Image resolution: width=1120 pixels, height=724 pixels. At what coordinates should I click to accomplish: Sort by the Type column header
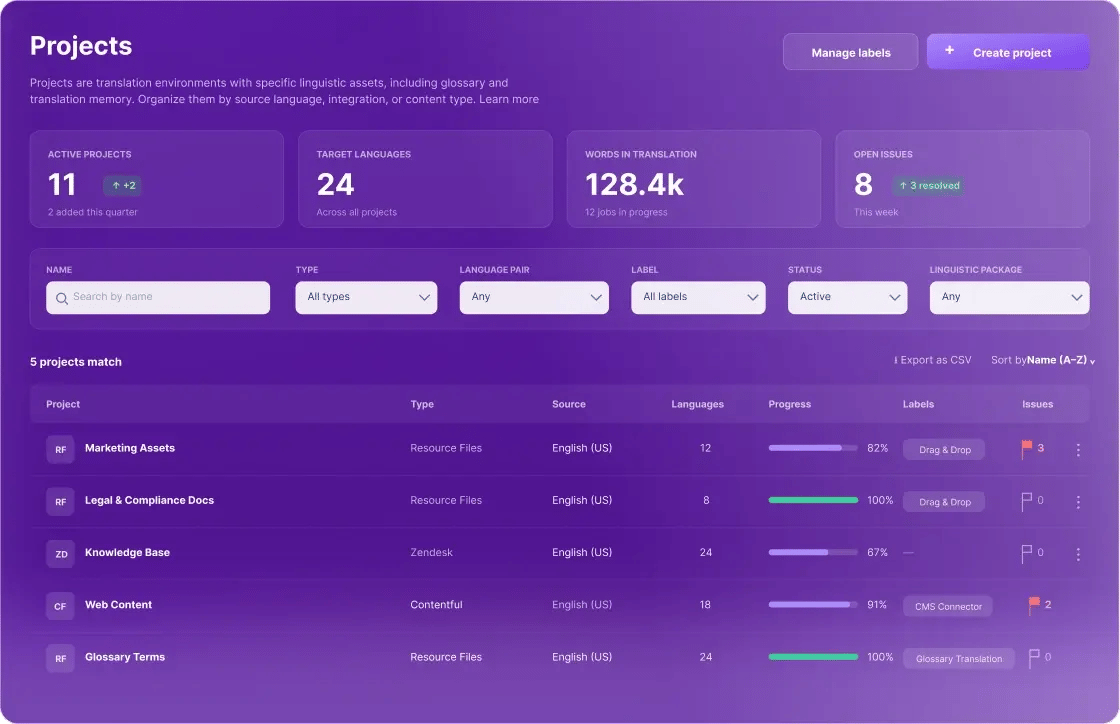click(x=421, y=404)
